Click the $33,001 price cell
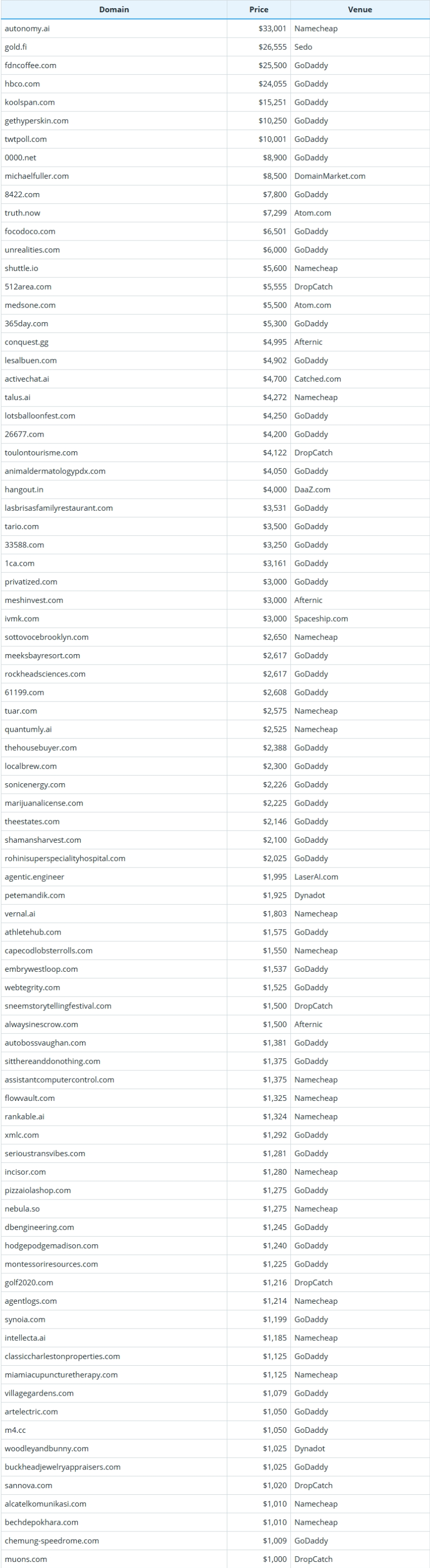 pyautogui.click(x=271, y=28)
